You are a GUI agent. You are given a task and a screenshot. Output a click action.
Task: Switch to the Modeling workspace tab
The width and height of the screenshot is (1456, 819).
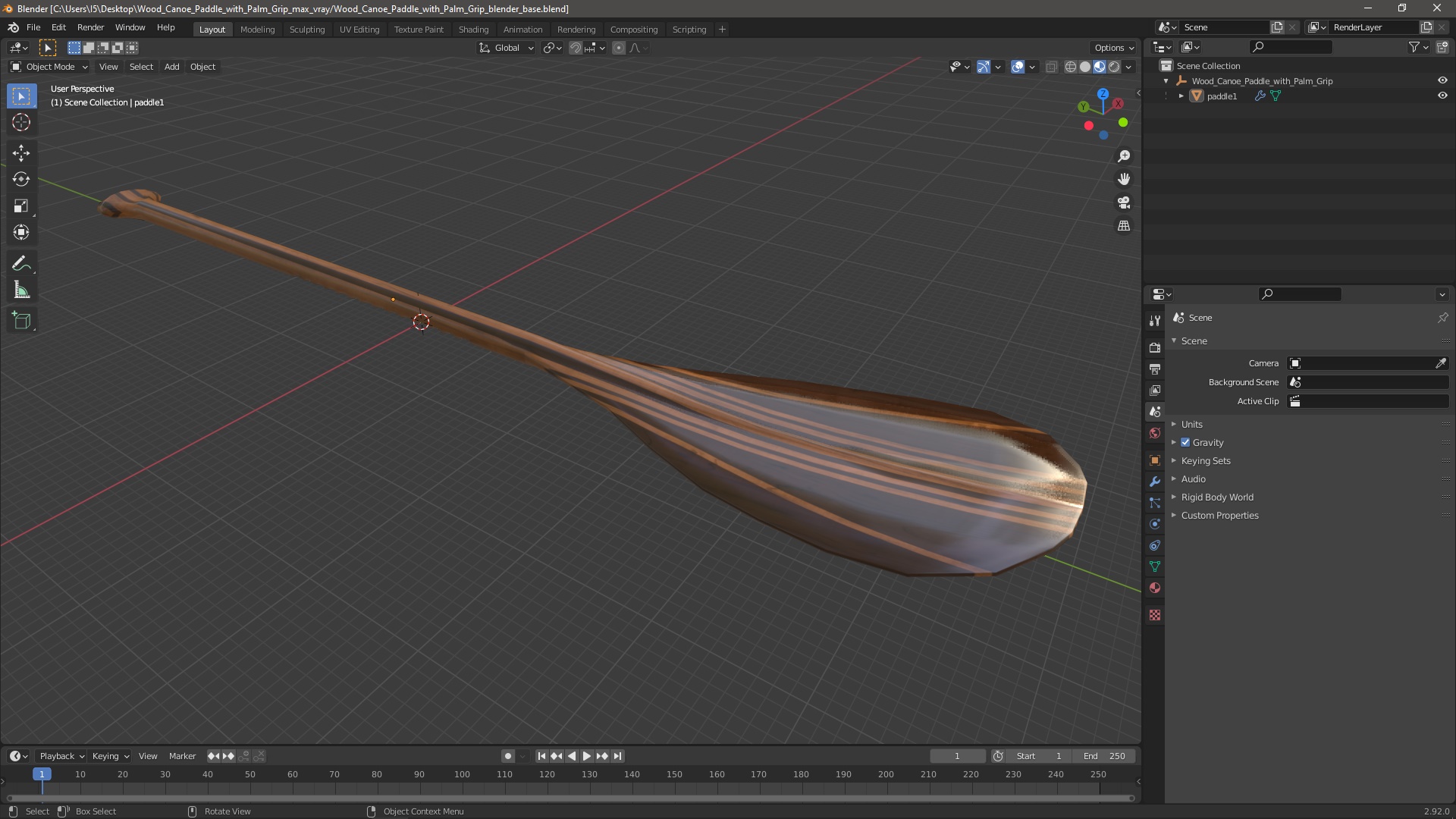(257, 30)
